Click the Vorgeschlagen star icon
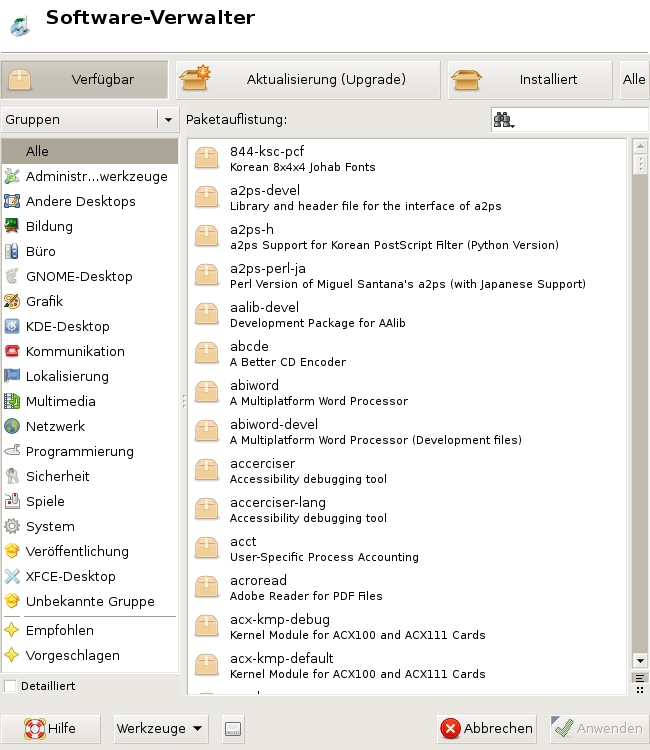The height and width of the screenshot is (750, 650). click(x=12, y=655)
